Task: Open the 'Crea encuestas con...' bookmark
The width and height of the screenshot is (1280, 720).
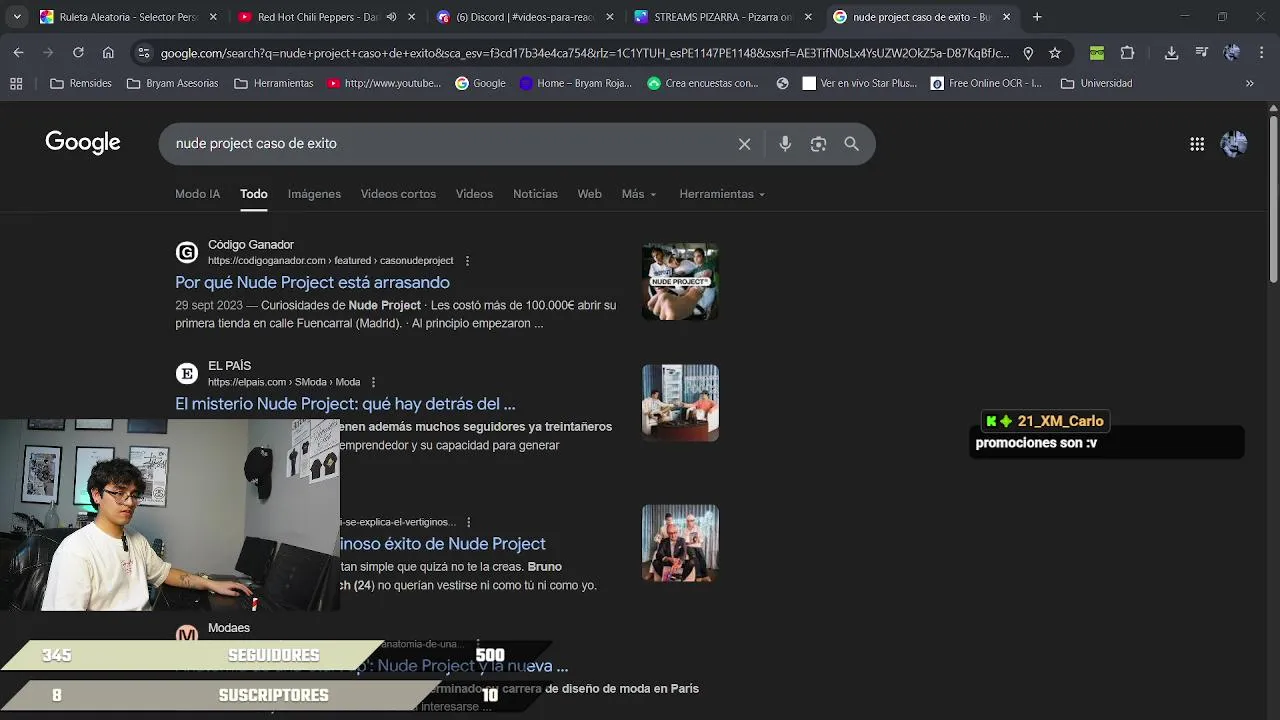Action: coord(703,83)
